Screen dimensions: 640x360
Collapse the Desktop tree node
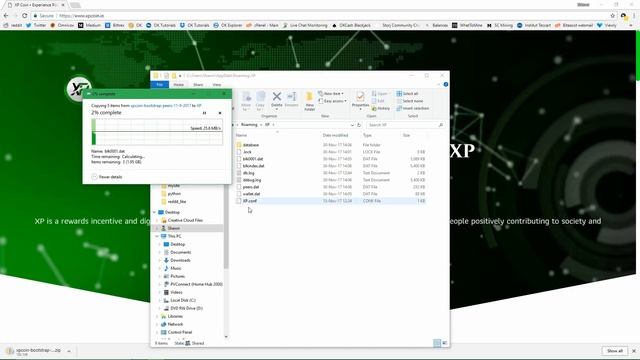tap(155, 212)
